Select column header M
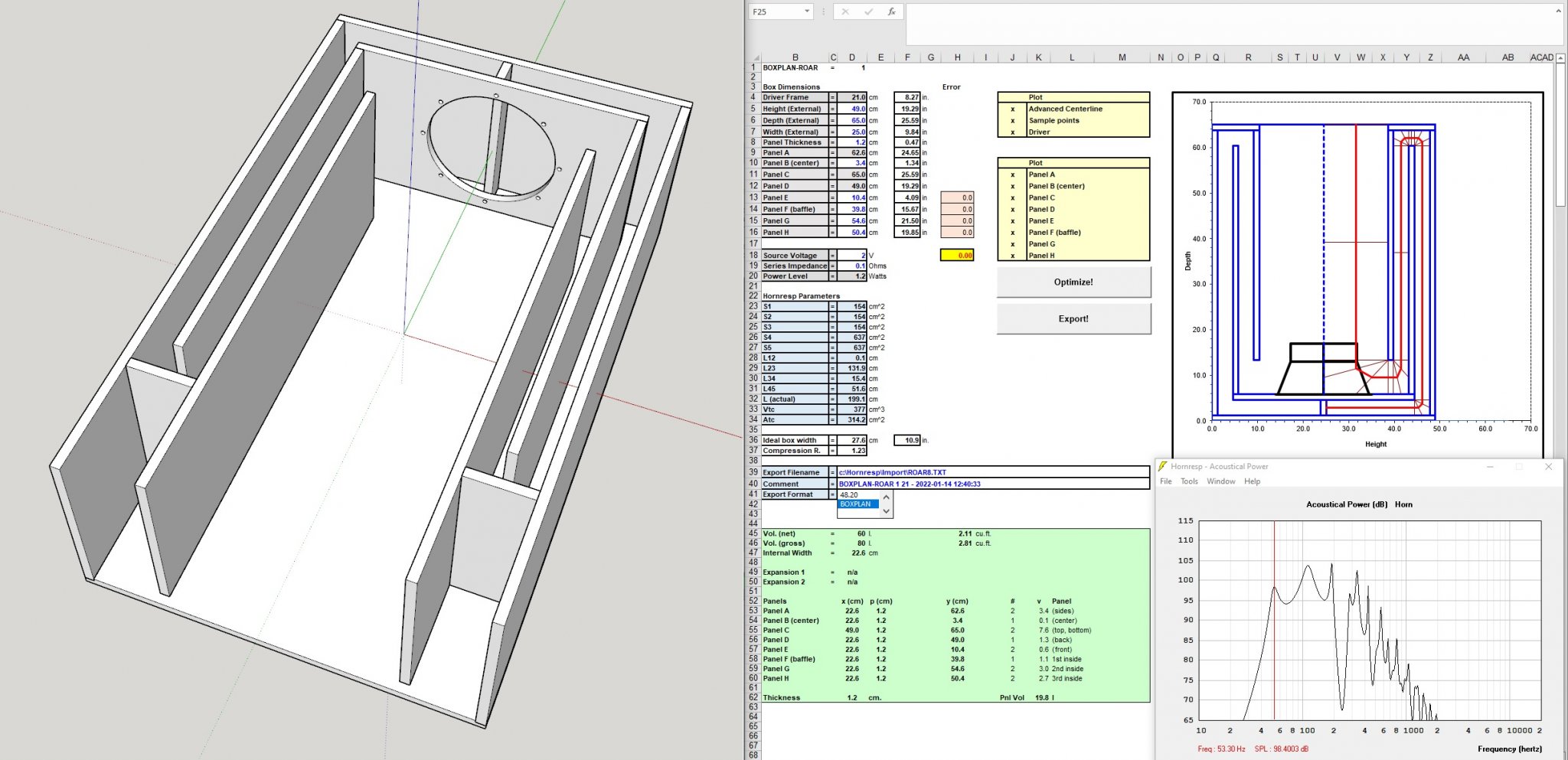This screenshot has width=1568, height=760. [1122, 57]
